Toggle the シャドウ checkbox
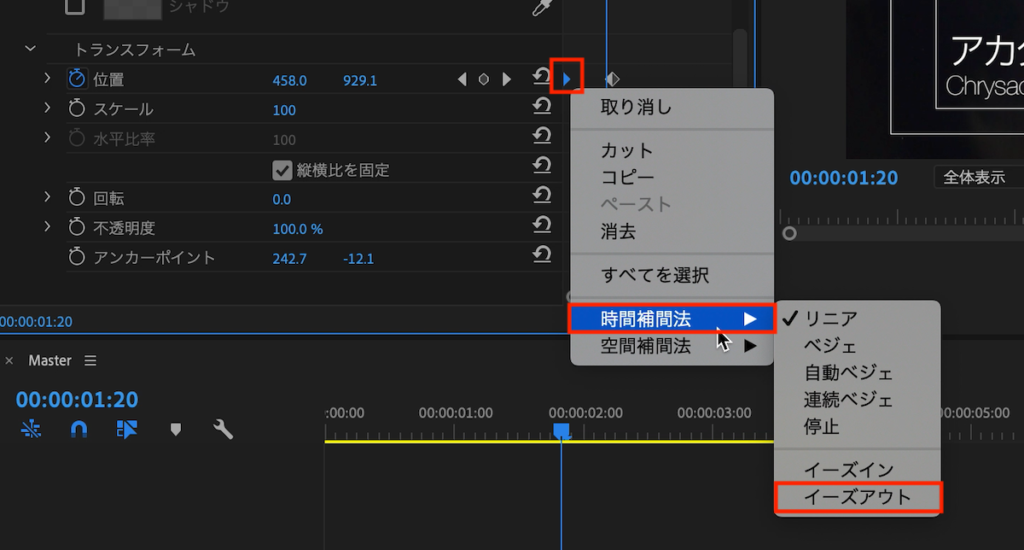This screenshot has height=550, width=1024. pos(75,7)
